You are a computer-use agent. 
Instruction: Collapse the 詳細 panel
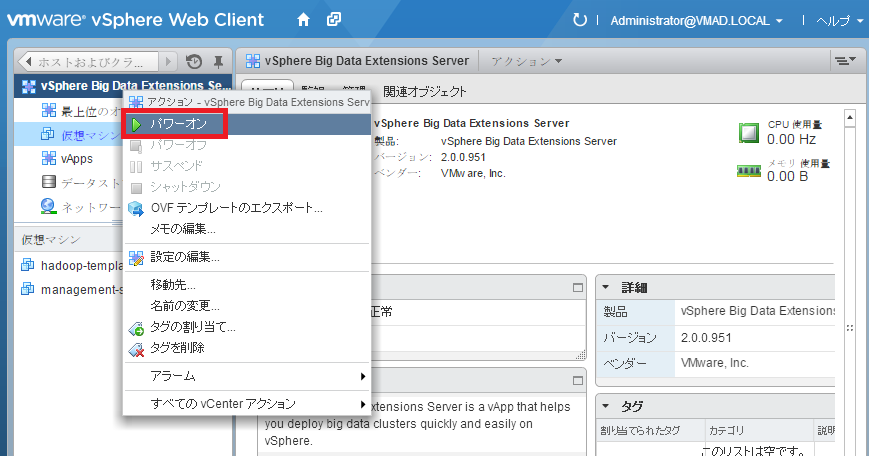coord(606,287)
